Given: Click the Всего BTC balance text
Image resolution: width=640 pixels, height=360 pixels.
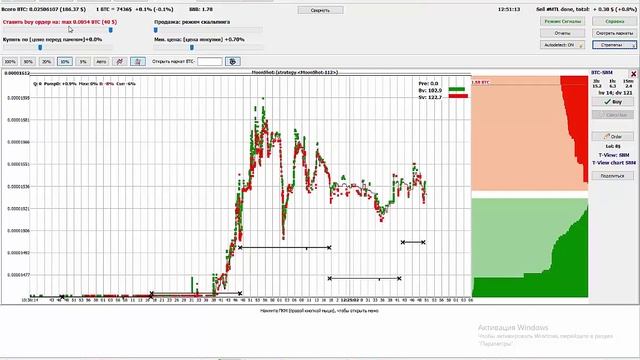Looking at the screenshot, I should click(x=44, y=9).
